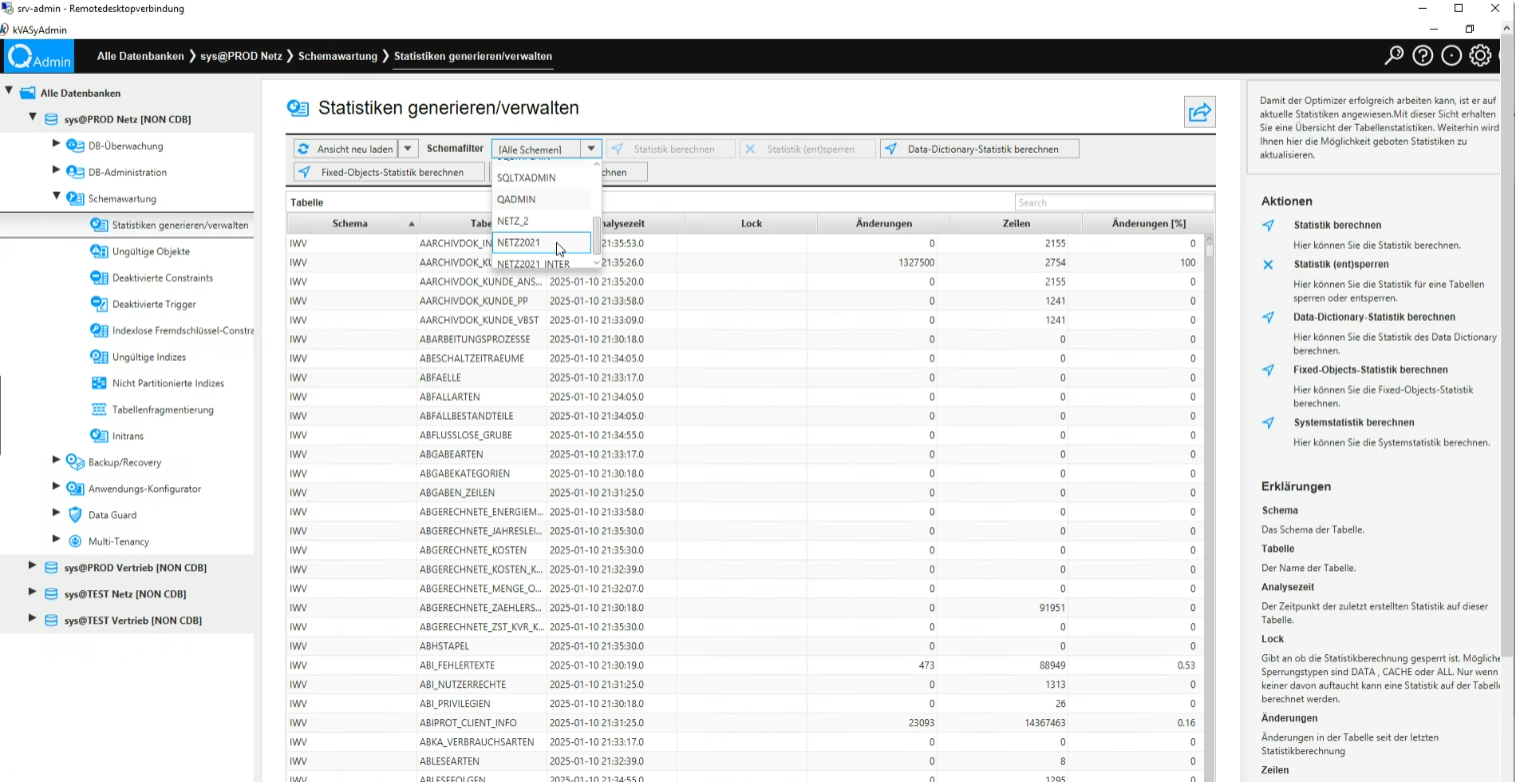The image size is (1515, 782).
Task: Open settings via the gear icon
Action: 1480,56
